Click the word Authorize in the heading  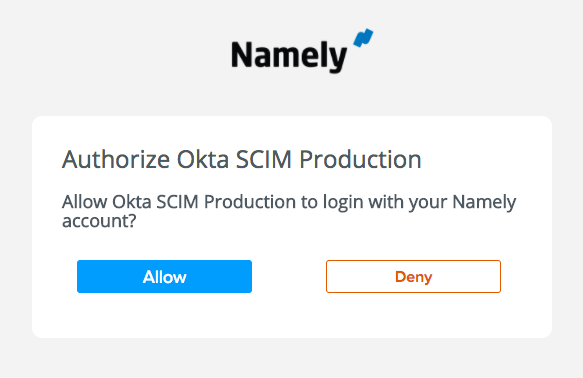pos(116,160)
